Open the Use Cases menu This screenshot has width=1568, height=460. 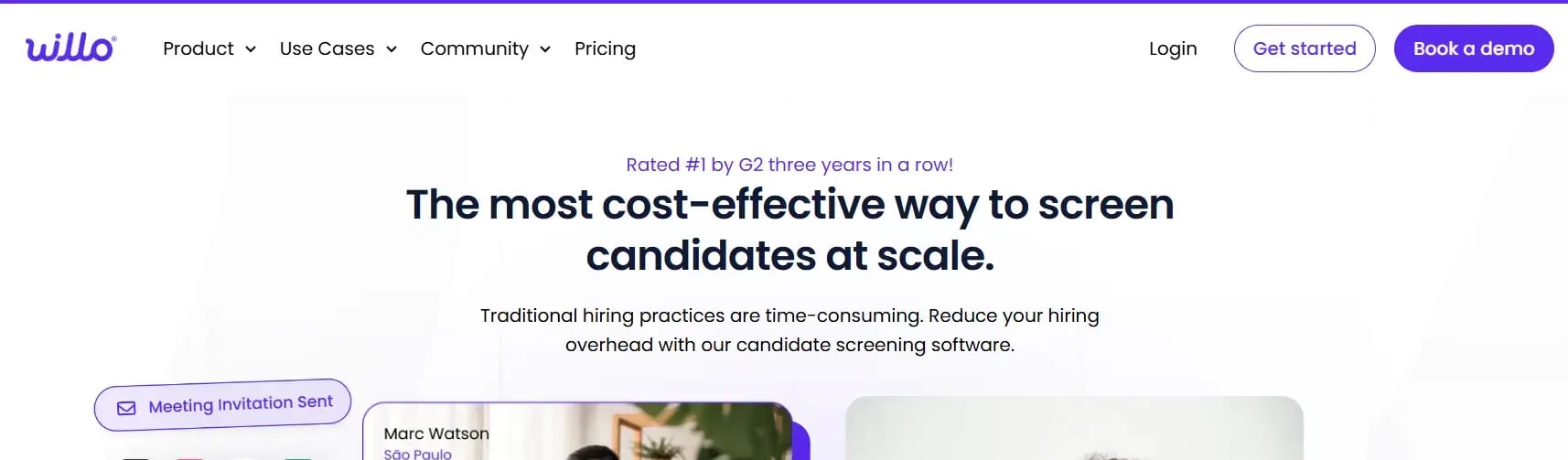(x=327, y=48)
